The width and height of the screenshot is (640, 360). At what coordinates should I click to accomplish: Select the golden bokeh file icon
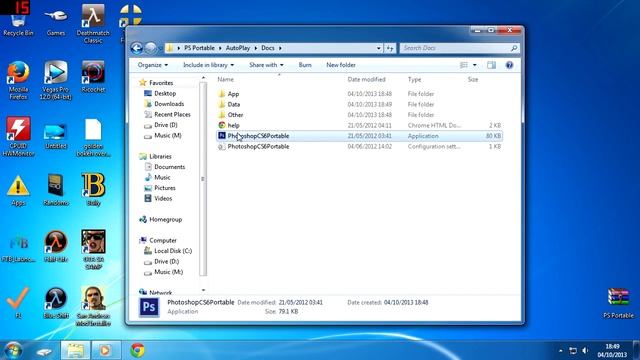[x=93, y=137]
